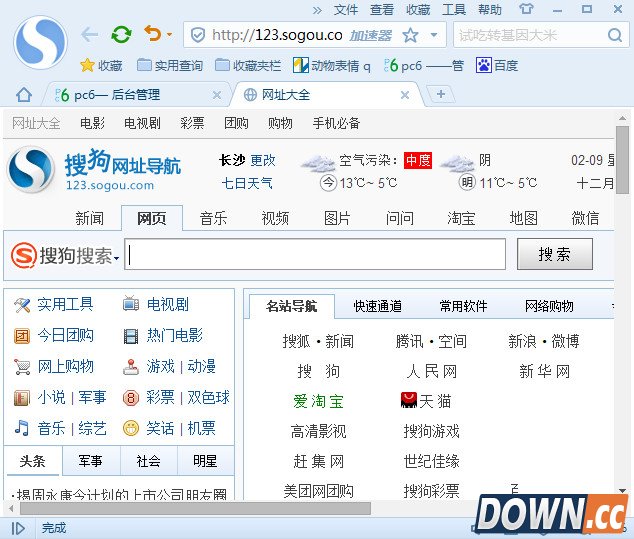634x539 pixels.
Task: Click the Sogou web search input field
Action: pos(315,254)
